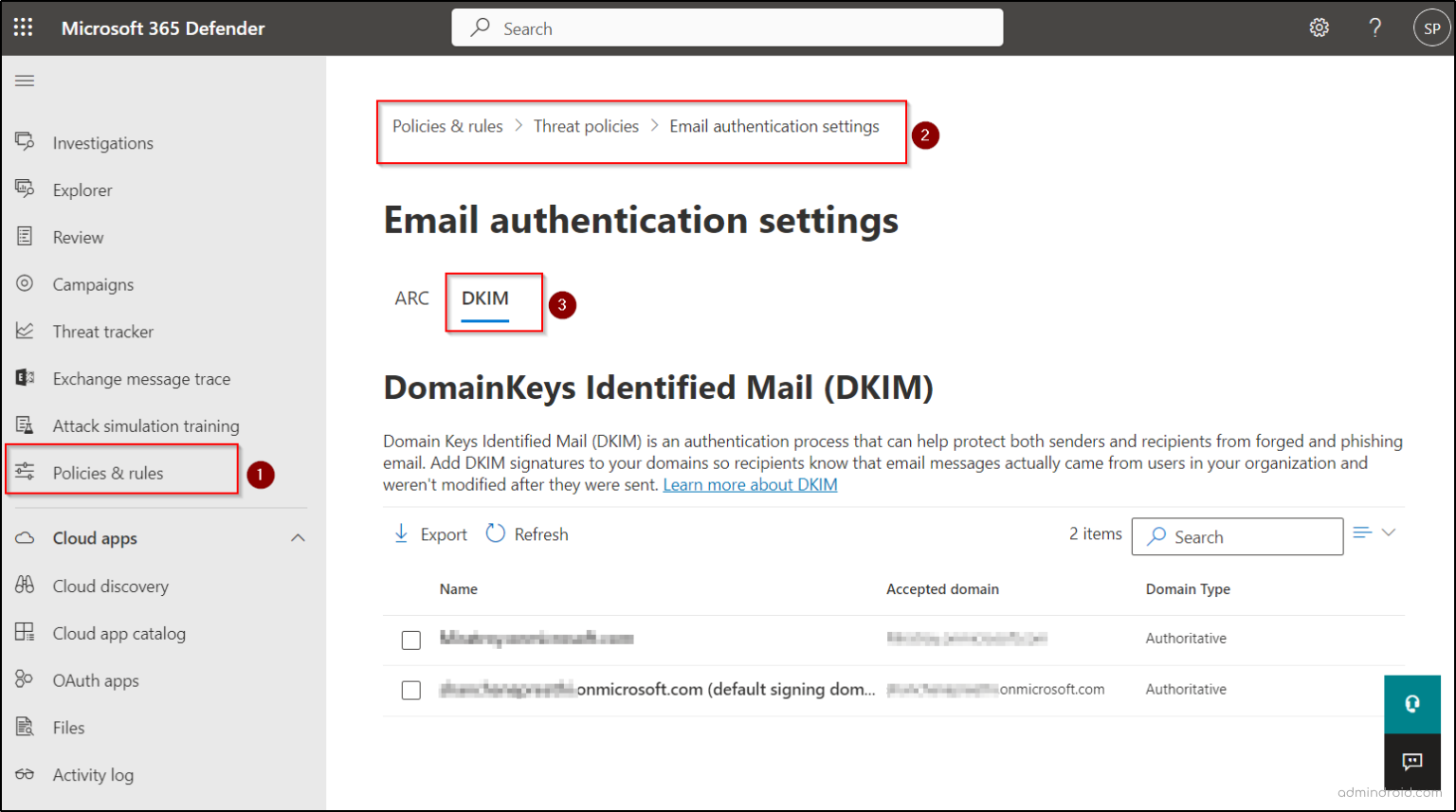Collapse the left navigation with hamburger menu
This screenshot has width=1456, height=812.
click(x=25, y=81)
